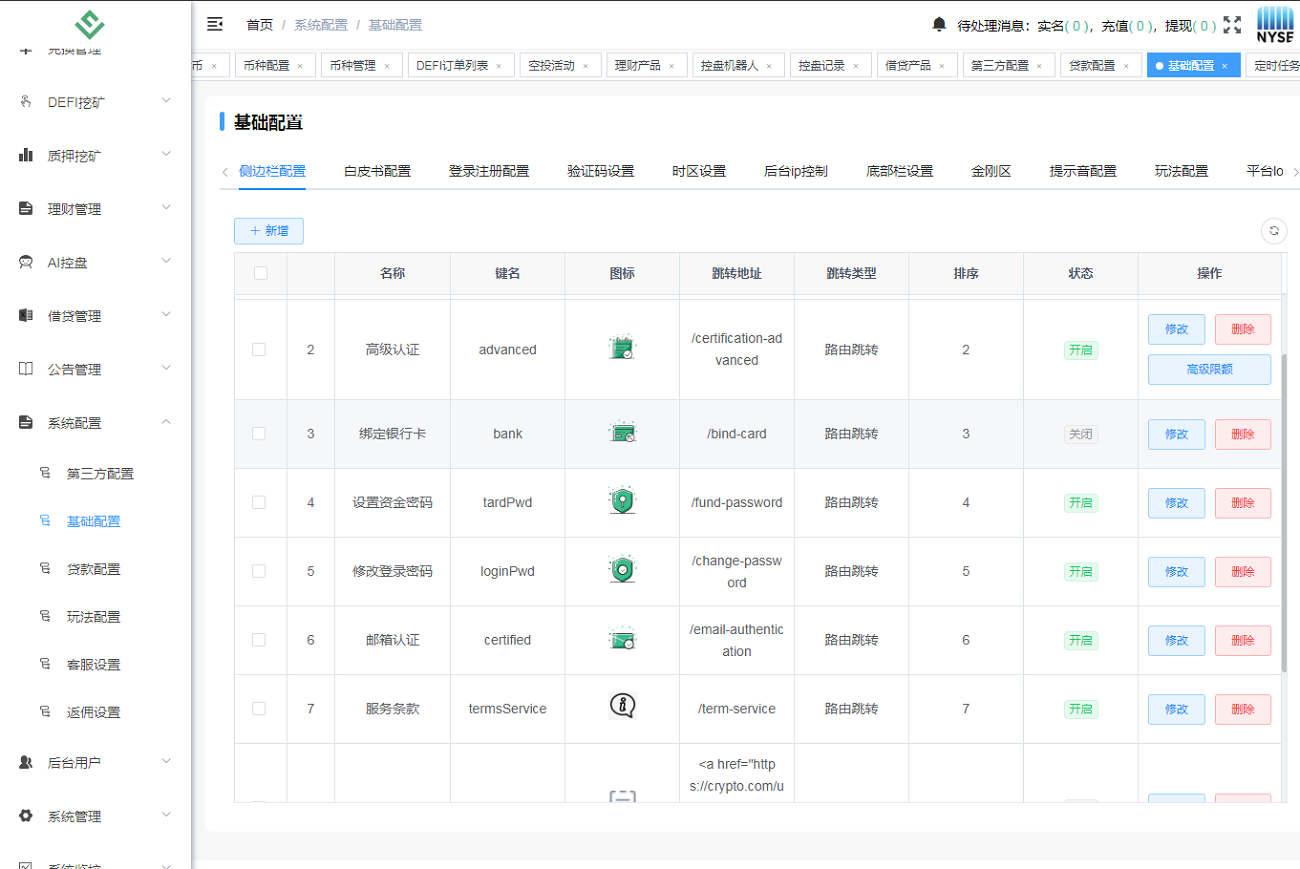1300x869 pixels.
Task: Switch to the 白皮书配置 tab
Action: coord(377,171)
